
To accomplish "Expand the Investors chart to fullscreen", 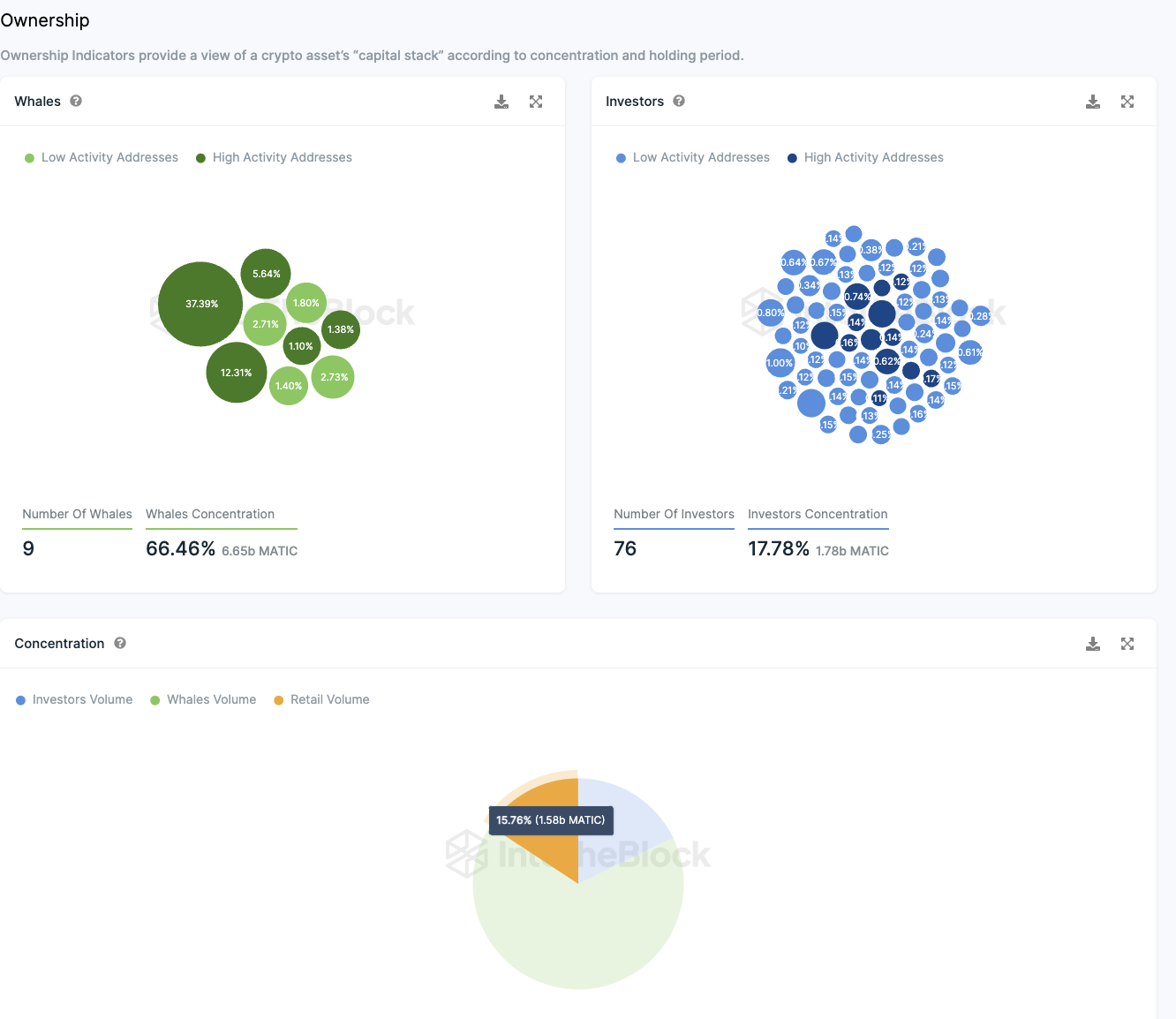I will (x=1127, y=102).
